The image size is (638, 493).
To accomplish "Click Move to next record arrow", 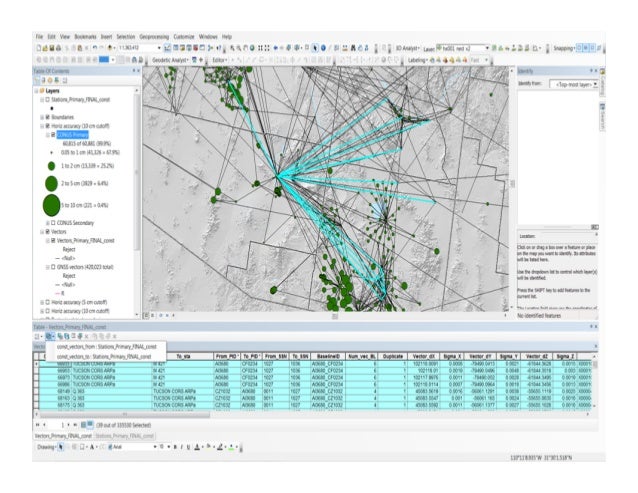I will pyautogui.click(x=68, y=425).
